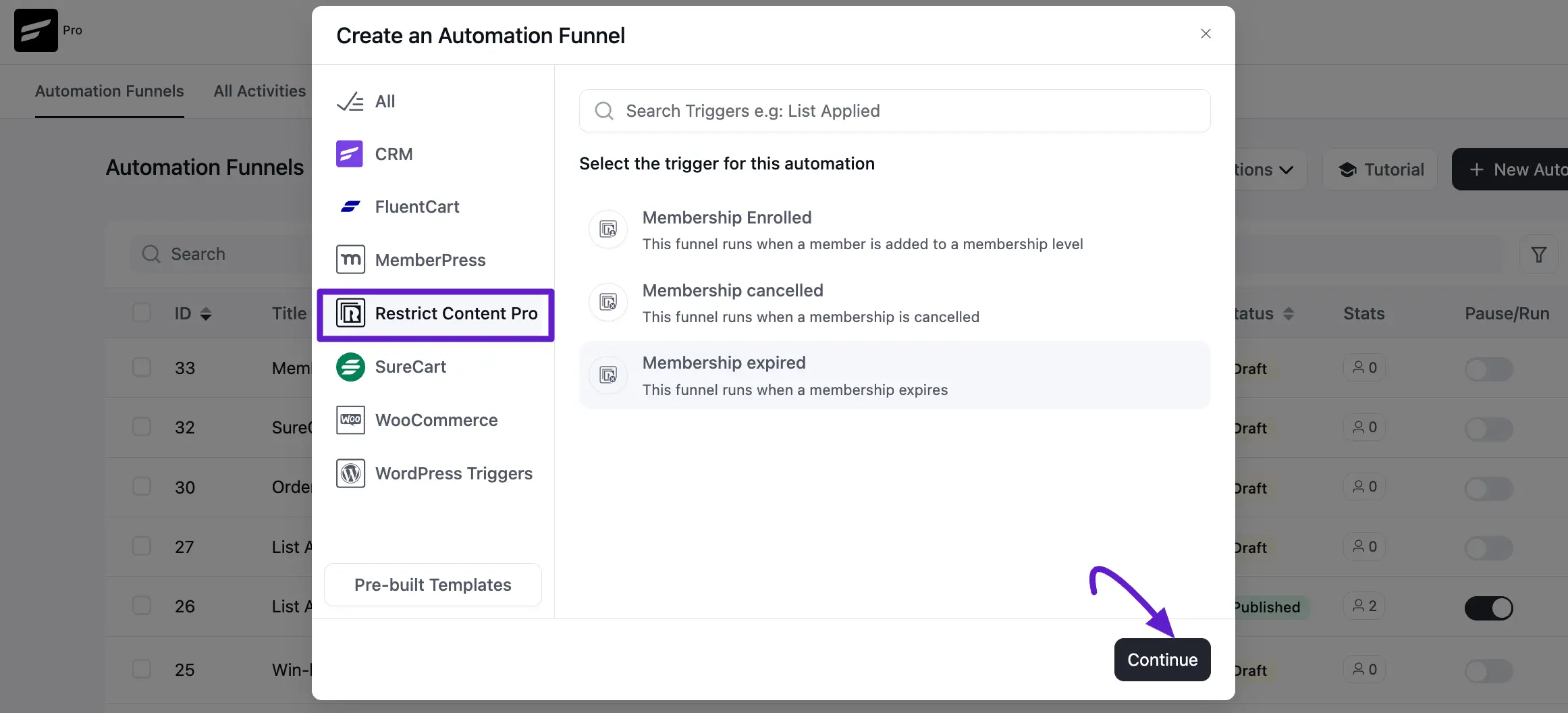The width and height of the screenshot is (1568, 713).
Task: Click the SureCart category icon
Action: pos(350,367)
